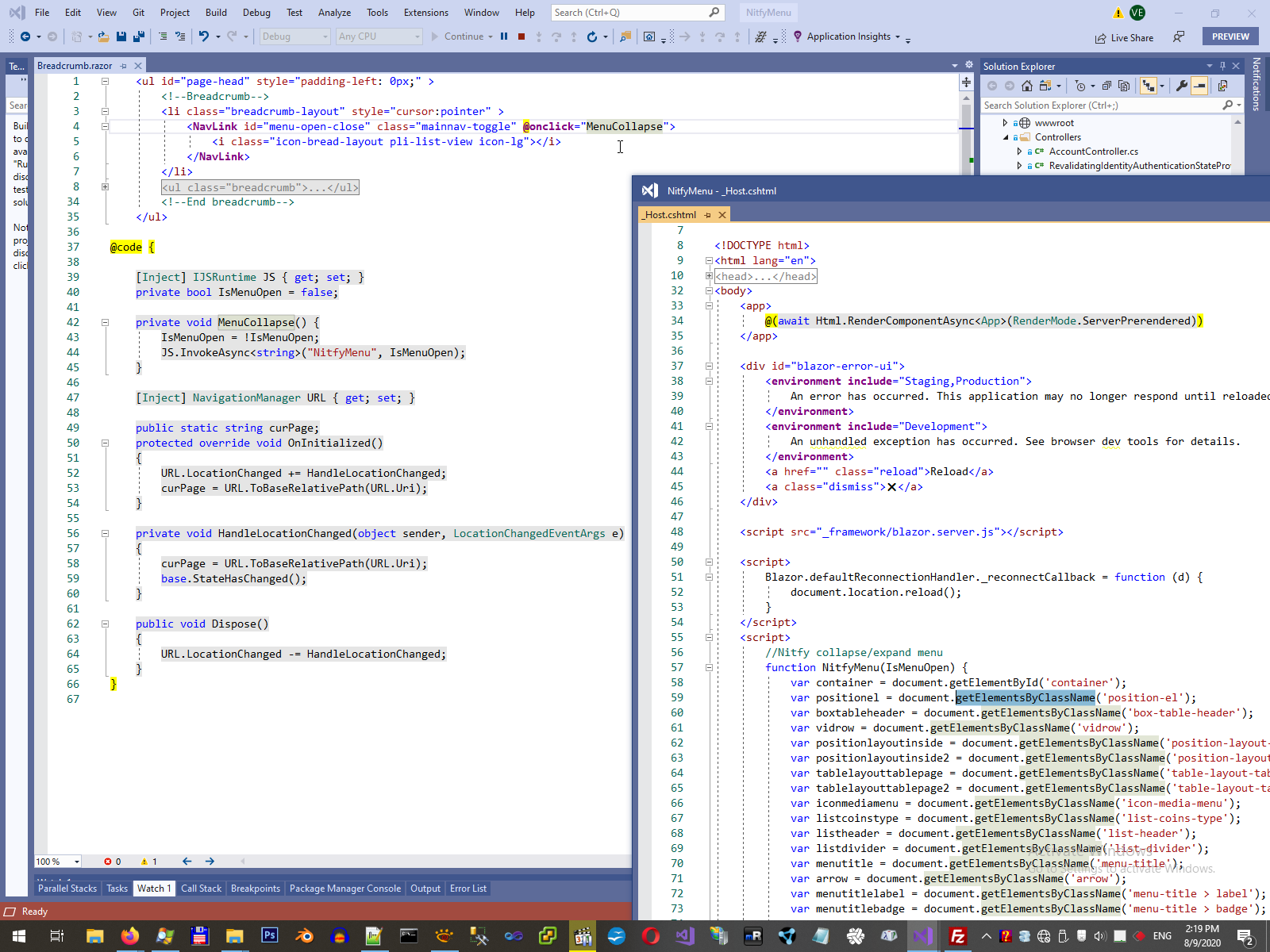
Task: Collapse the MenuCollapse method code block
Action: pyautogui.click(x=105, y=323)
